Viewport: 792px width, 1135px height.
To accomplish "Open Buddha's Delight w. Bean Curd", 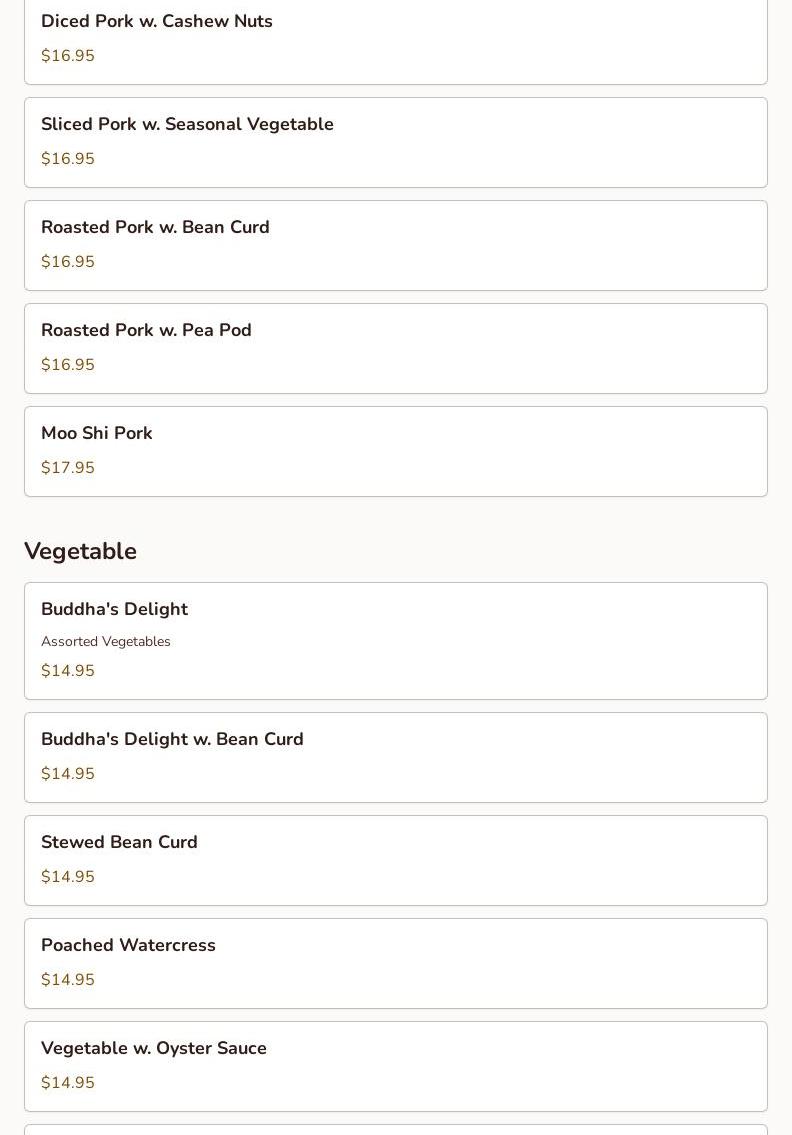I will click(x=172, y=740).
